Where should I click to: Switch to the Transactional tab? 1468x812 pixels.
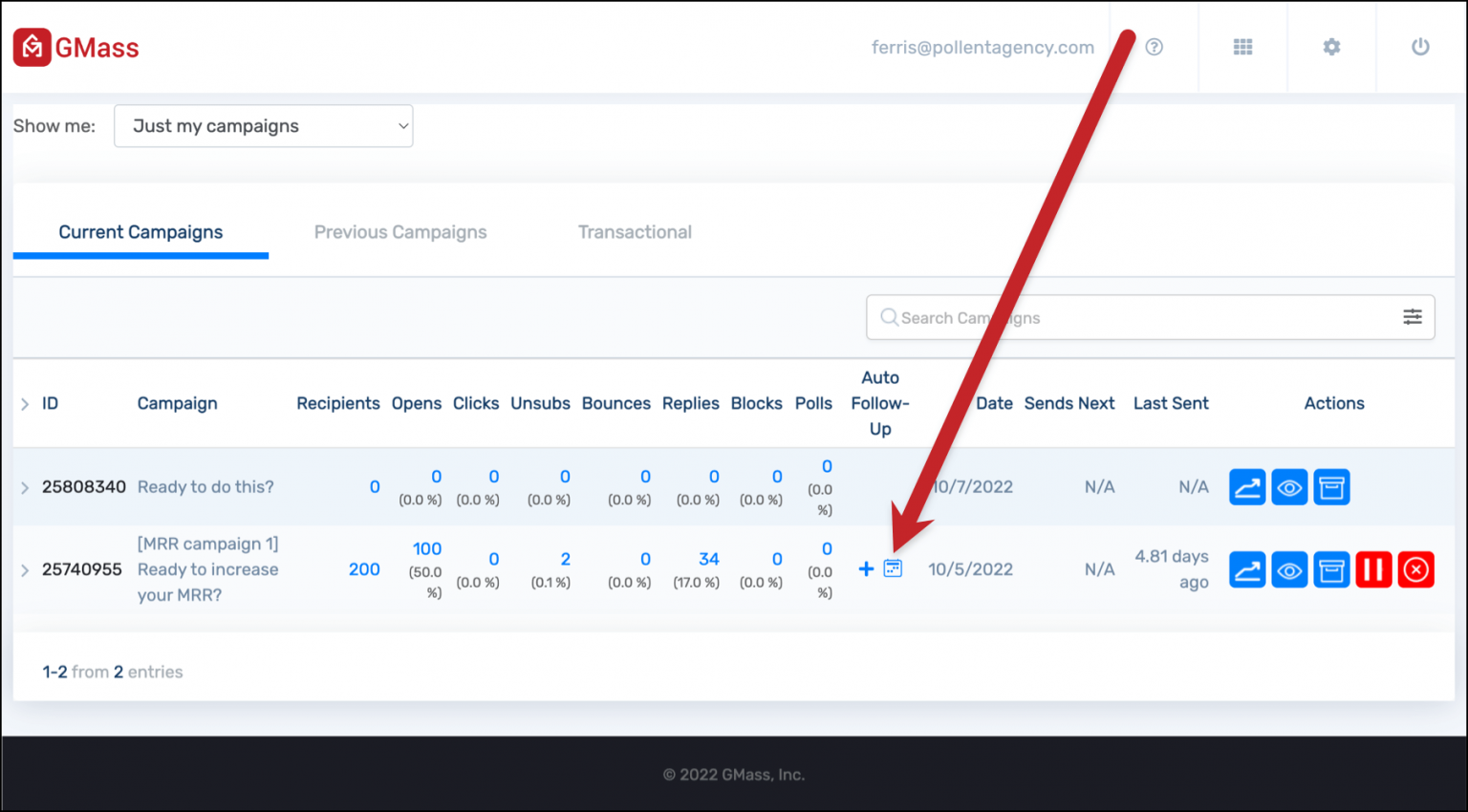[635, 232]
